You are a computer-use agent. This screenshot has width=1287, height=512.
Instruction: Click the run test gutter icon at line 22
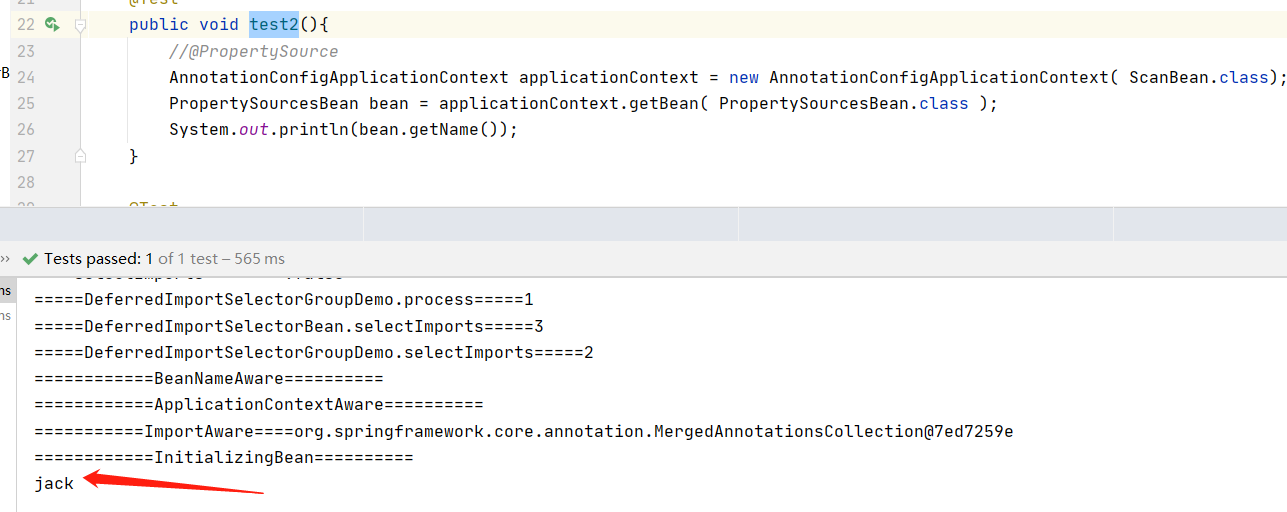(51, 25)
